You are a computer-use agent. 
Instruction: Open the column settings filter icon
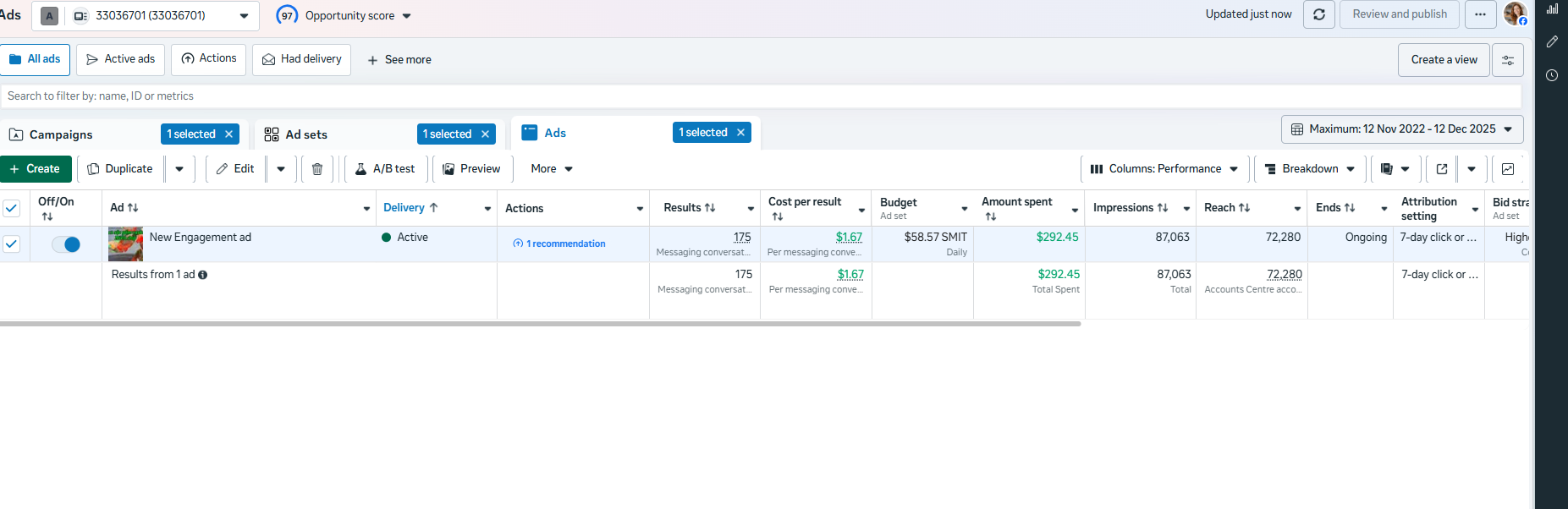coord(1508,60)
